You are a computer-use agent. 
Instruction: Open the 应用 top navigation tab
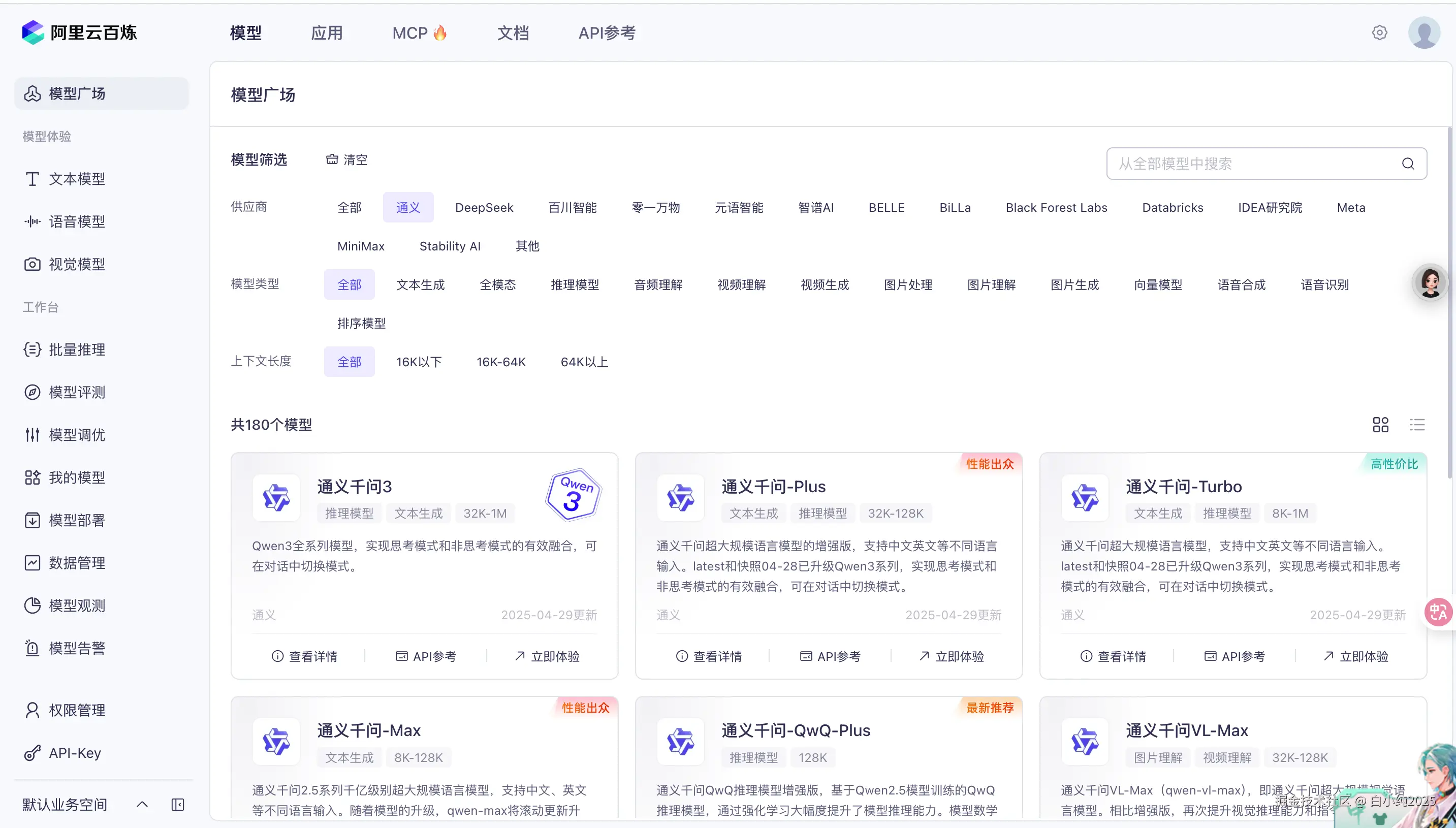327,33
